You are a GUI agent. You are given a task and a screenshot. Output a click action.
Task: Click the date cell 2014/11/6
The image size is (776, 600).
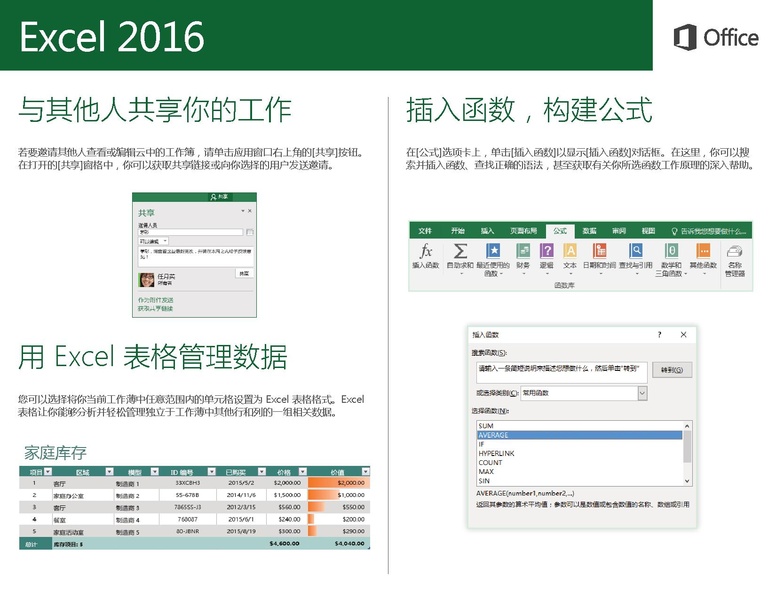[x=241, y=495]
